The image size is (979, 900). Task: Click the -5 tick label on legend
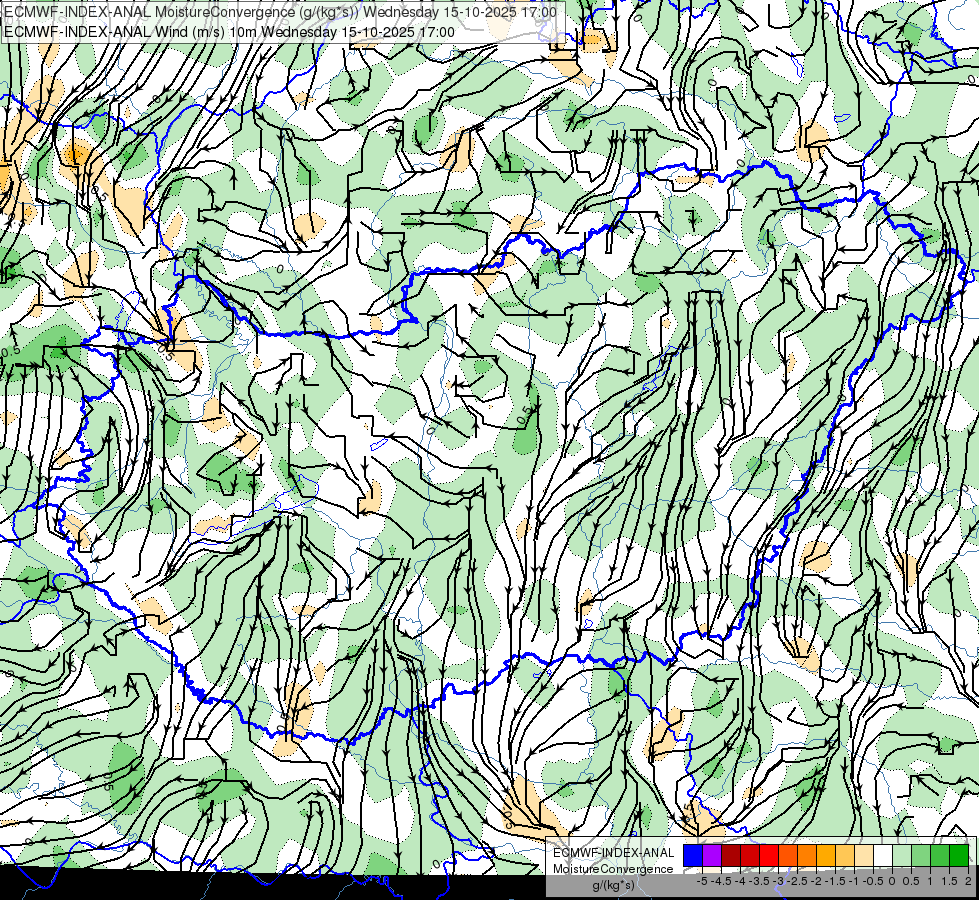tap(702, 881)
